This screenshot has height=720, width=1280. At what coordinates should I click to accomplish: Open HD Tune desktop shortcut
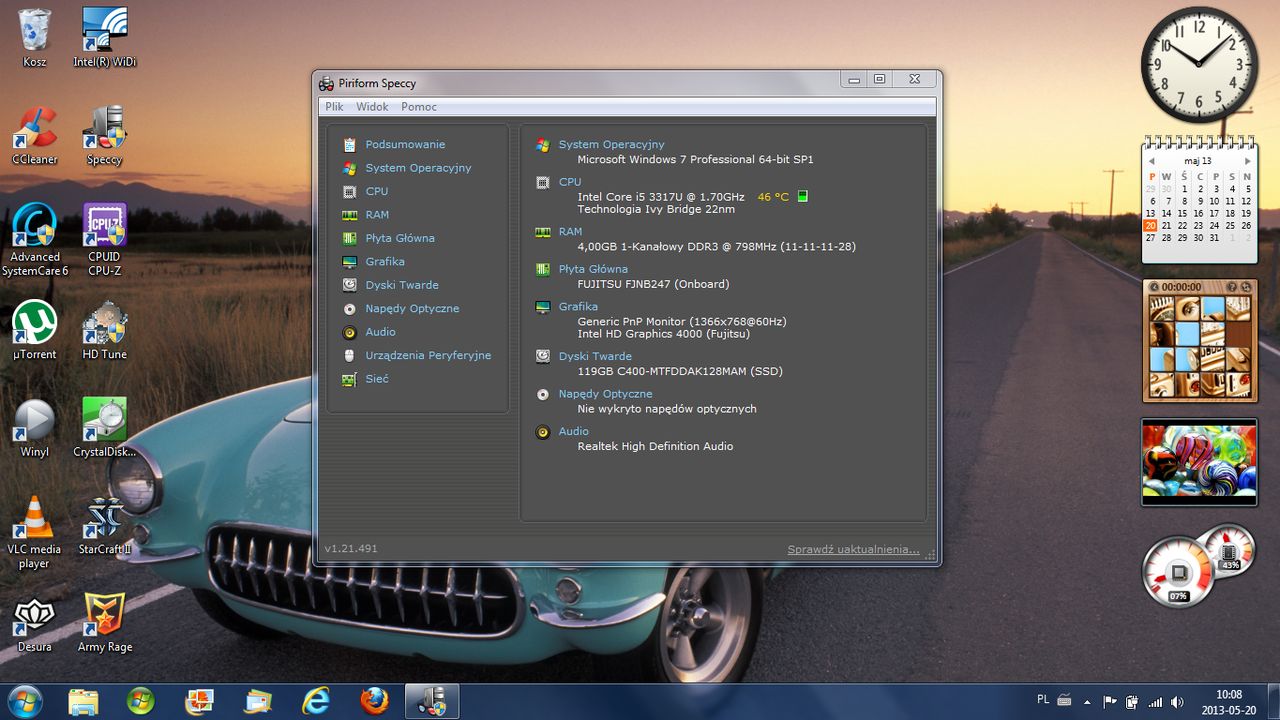tap(104, 330)
